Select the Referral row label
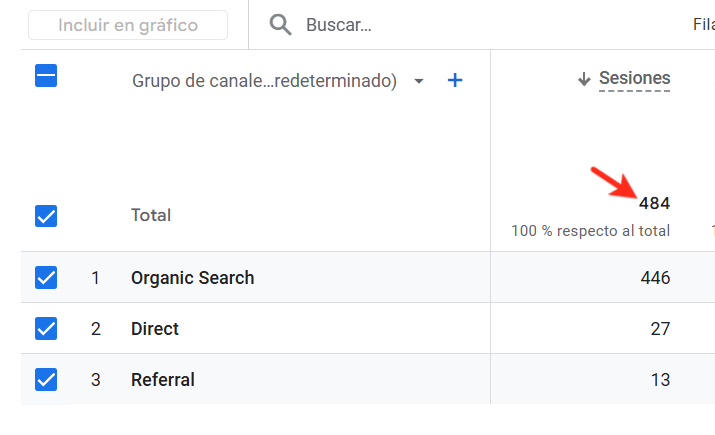Image resolution: width=715 pixels, height=435 pixels. pos(162,380)
